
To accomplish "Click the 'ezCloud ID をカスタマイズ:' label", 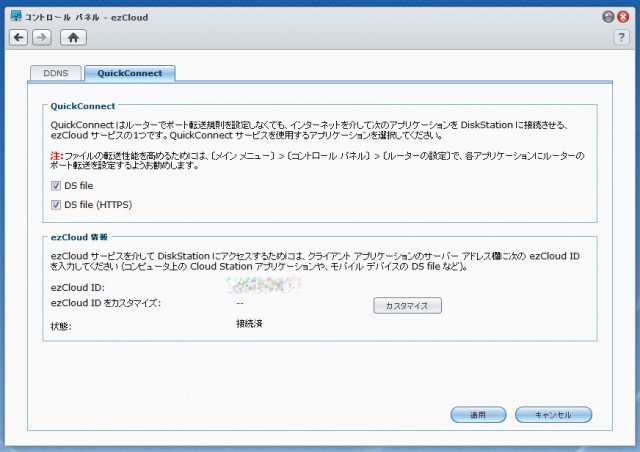I will pyautogui.click(x=106, y=303).
